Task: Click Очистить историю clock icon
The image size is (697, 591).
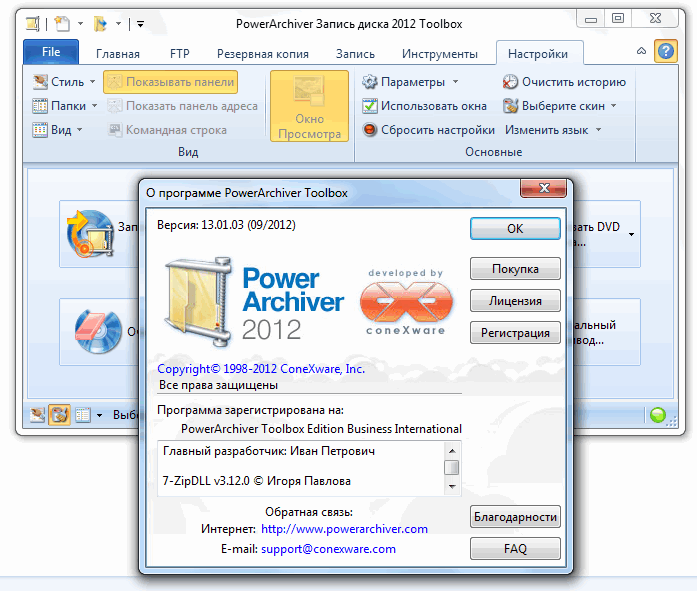Action: [510, 82]
